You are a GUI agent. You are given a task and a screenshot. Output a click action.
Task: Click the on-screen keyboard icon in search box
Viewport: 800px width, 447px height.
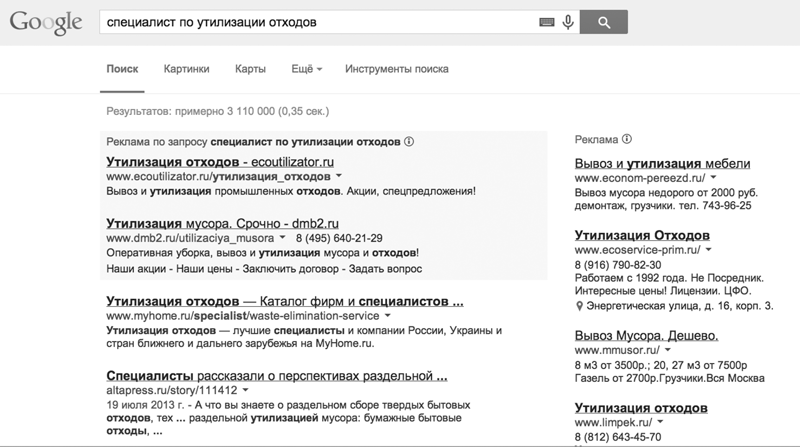[x=547, y=21]
